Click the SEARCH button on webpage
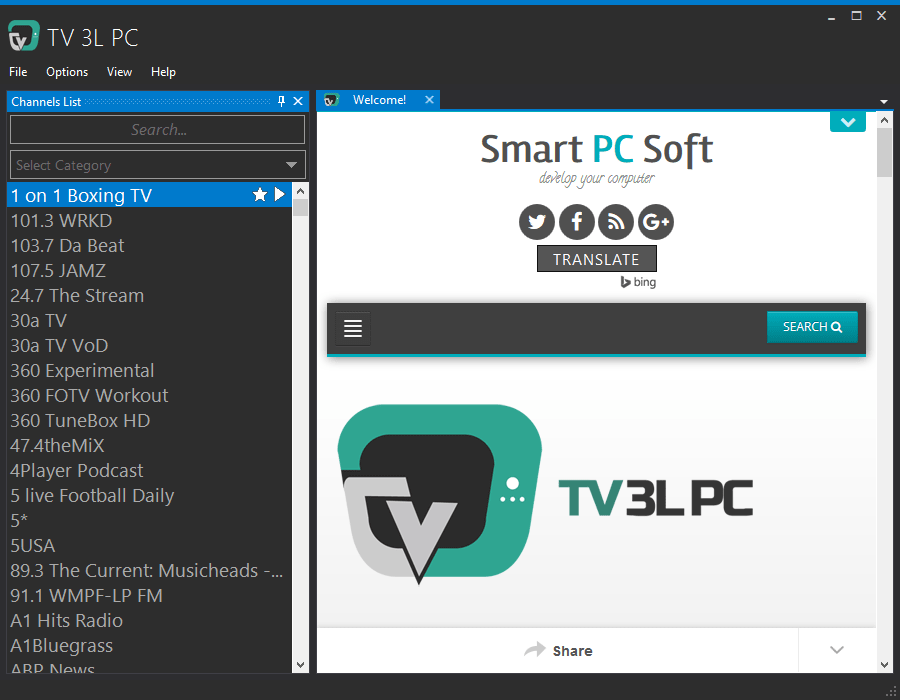Image resolution: width=900 pixels, height=700 pixels. pos(812,326)
